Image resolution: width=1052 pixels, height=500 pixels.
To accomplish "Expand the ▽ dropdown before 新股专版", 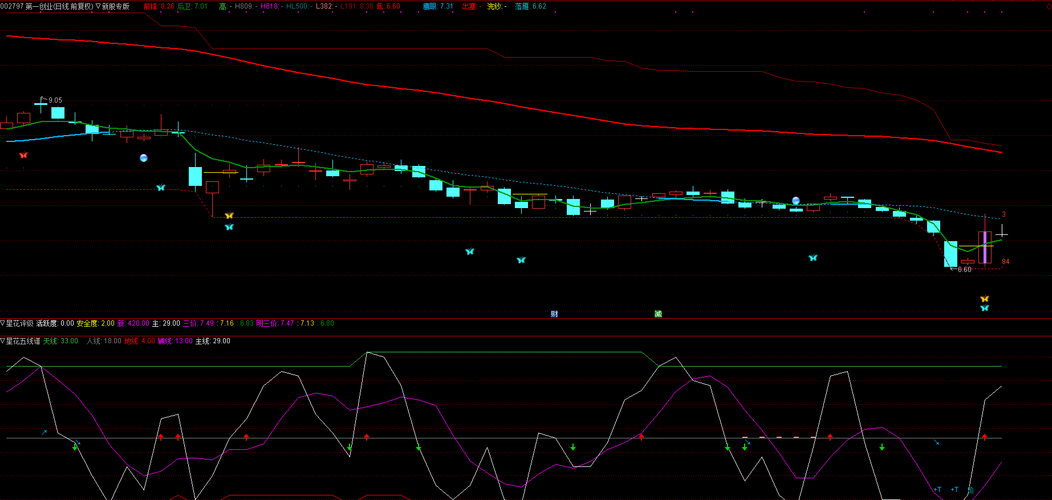I will [98, 5].
